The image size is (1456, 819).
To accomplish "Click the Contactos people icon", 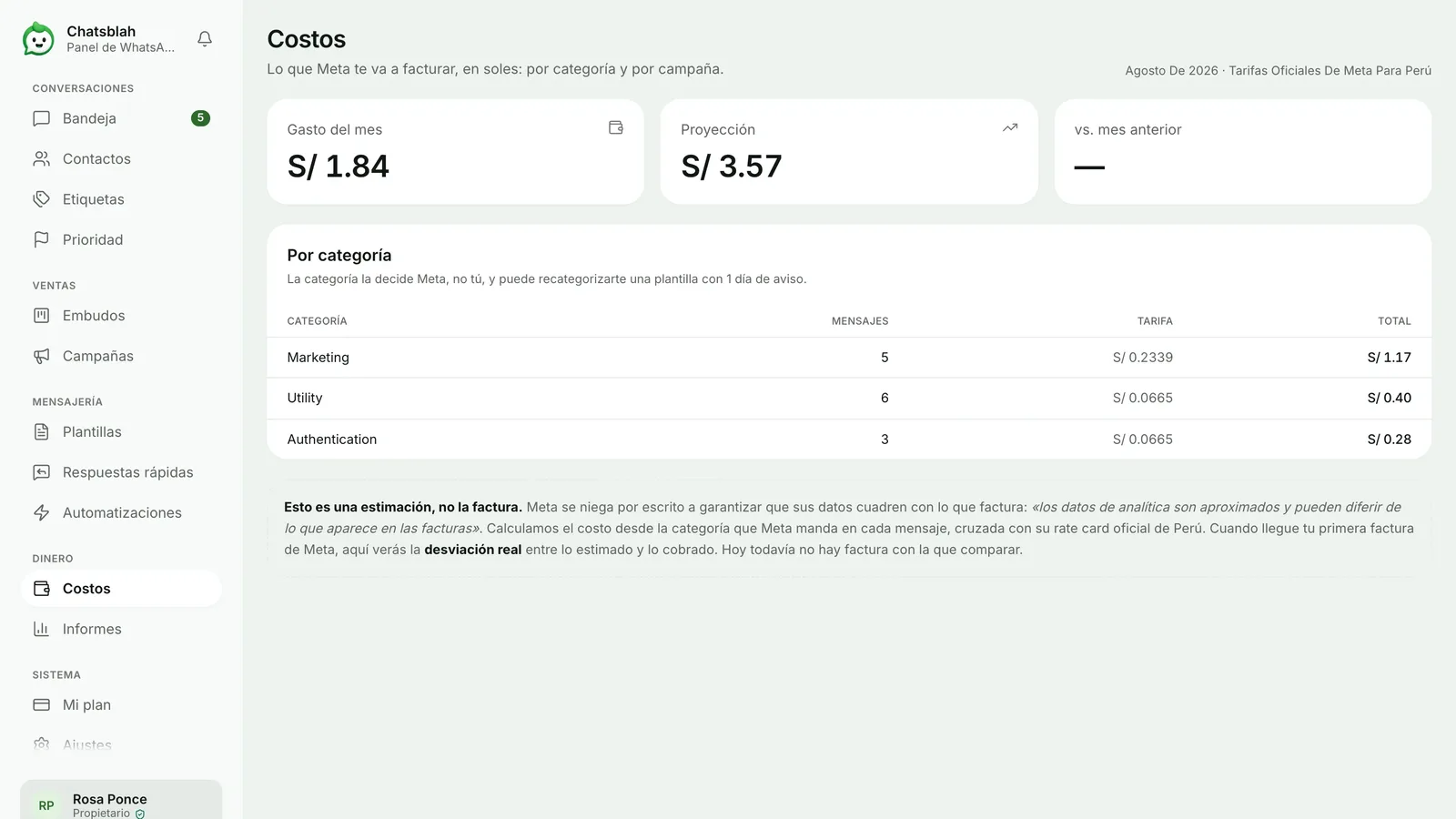I will (42, 158).
